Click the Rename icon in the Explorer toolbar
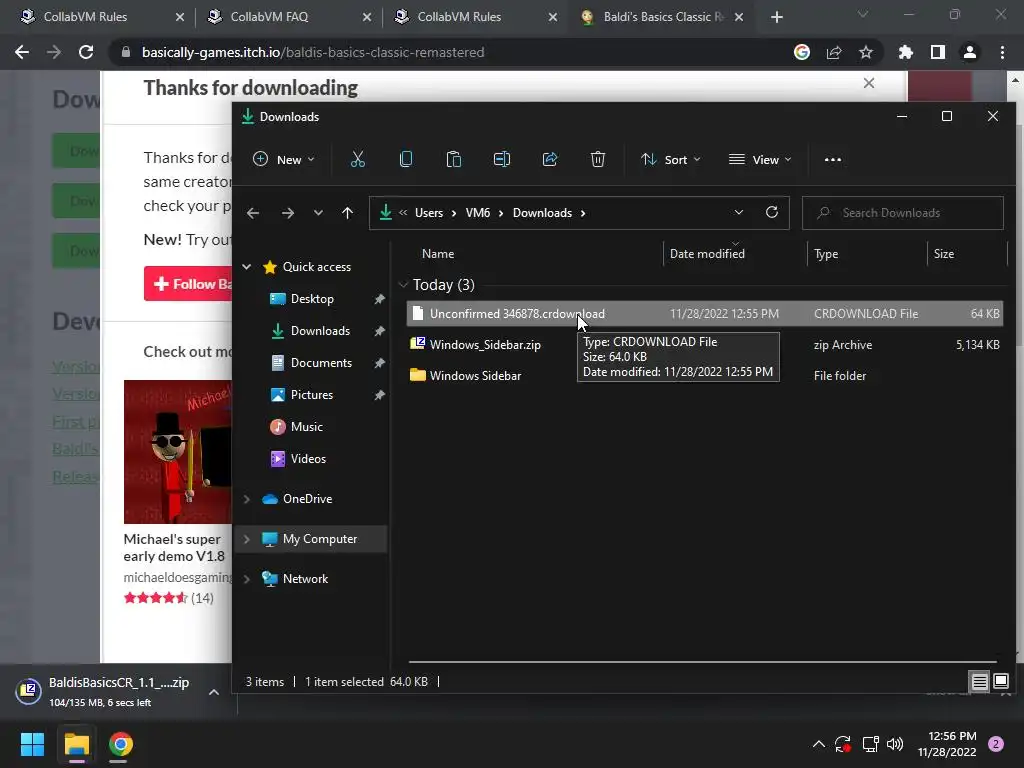Viewport: 1024px width, 768px height. pyautogui.click(x=502, y=159)
